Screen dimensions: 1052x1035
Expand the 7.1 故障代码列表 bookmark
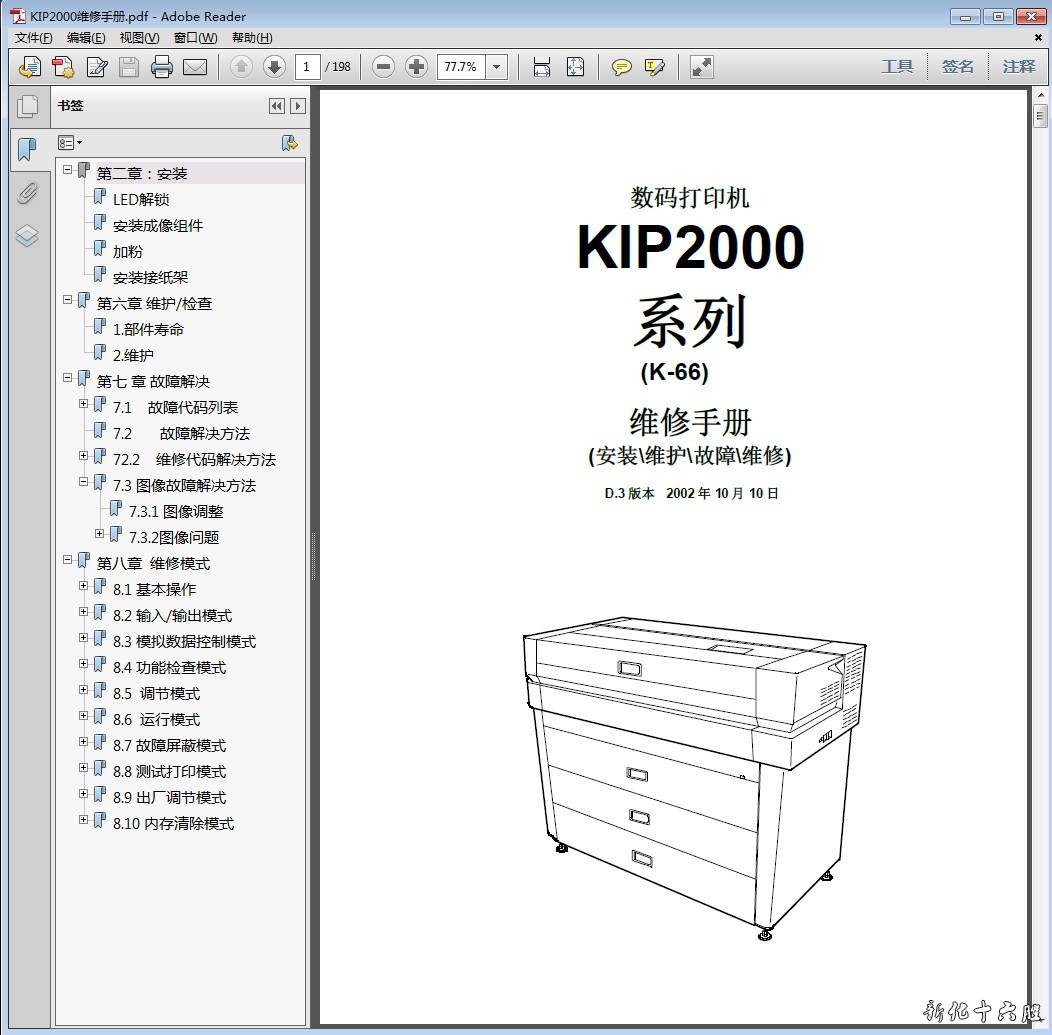coord(83,404)
